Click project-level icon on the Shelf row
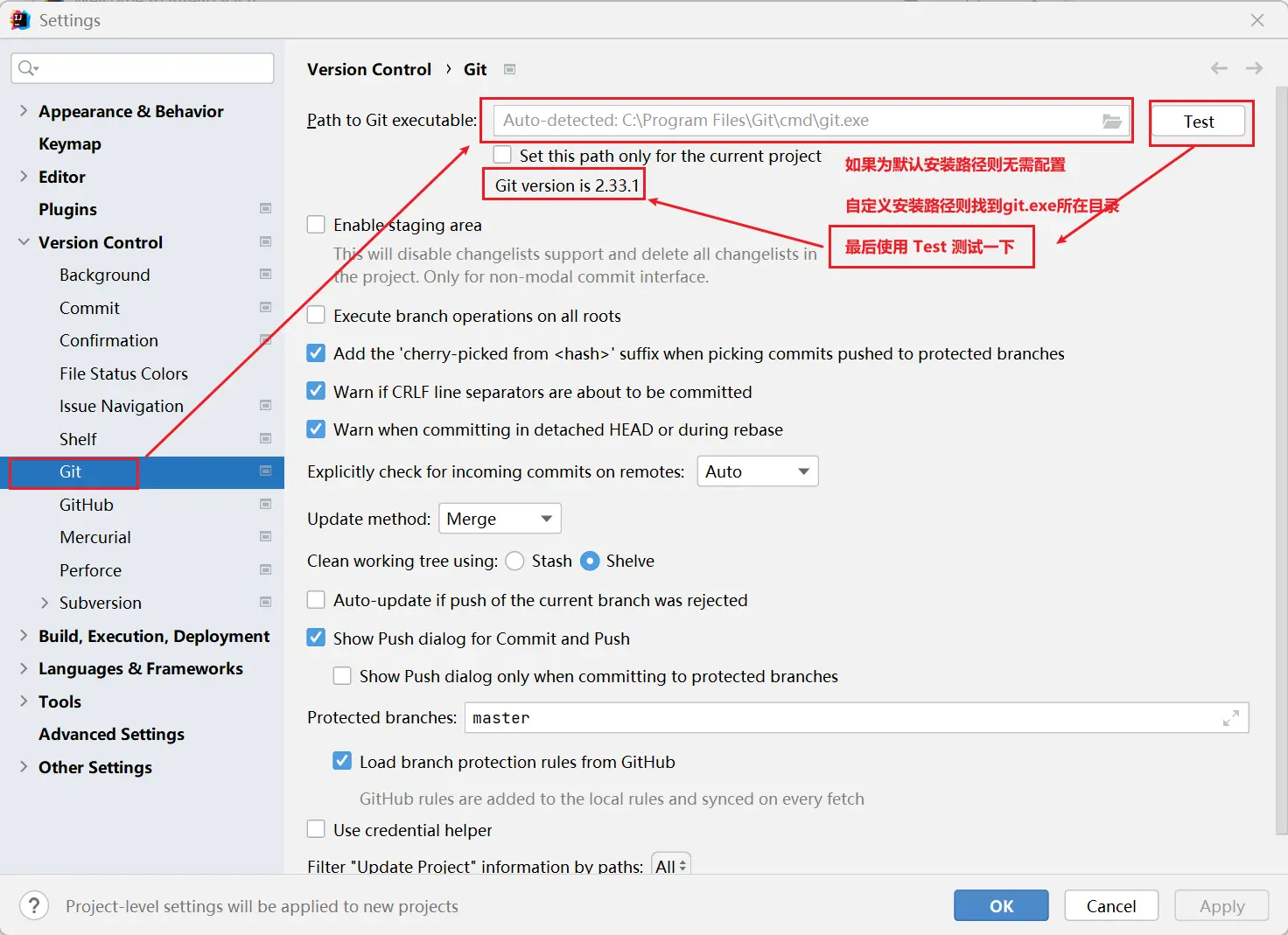This screenshot has height=935, width=1288. point(266,438)
